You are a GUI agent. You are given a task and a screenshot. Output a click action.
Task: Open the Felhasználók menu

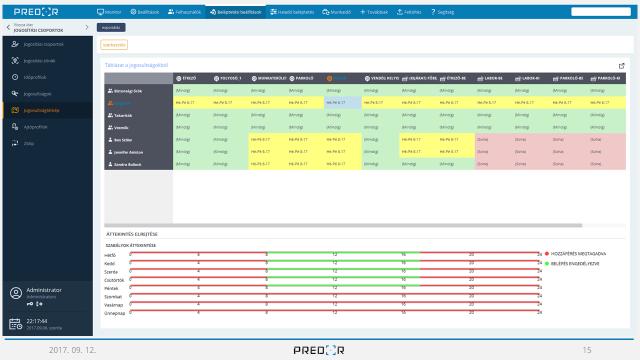(x=184, y=12)
